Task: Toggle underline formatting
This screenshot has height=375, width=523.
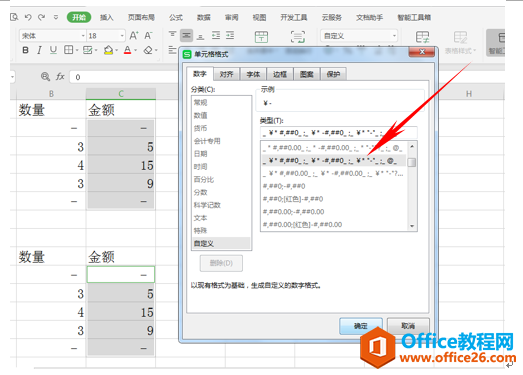Action: [53, 50]
